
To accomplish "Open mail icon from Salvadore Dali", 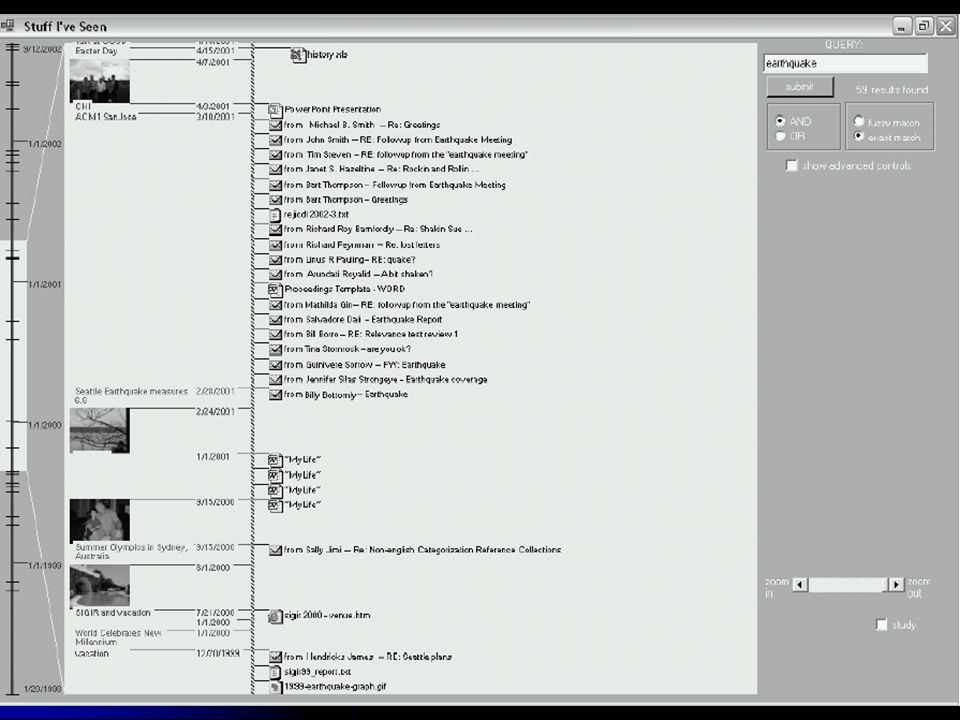I will point(276,320).
